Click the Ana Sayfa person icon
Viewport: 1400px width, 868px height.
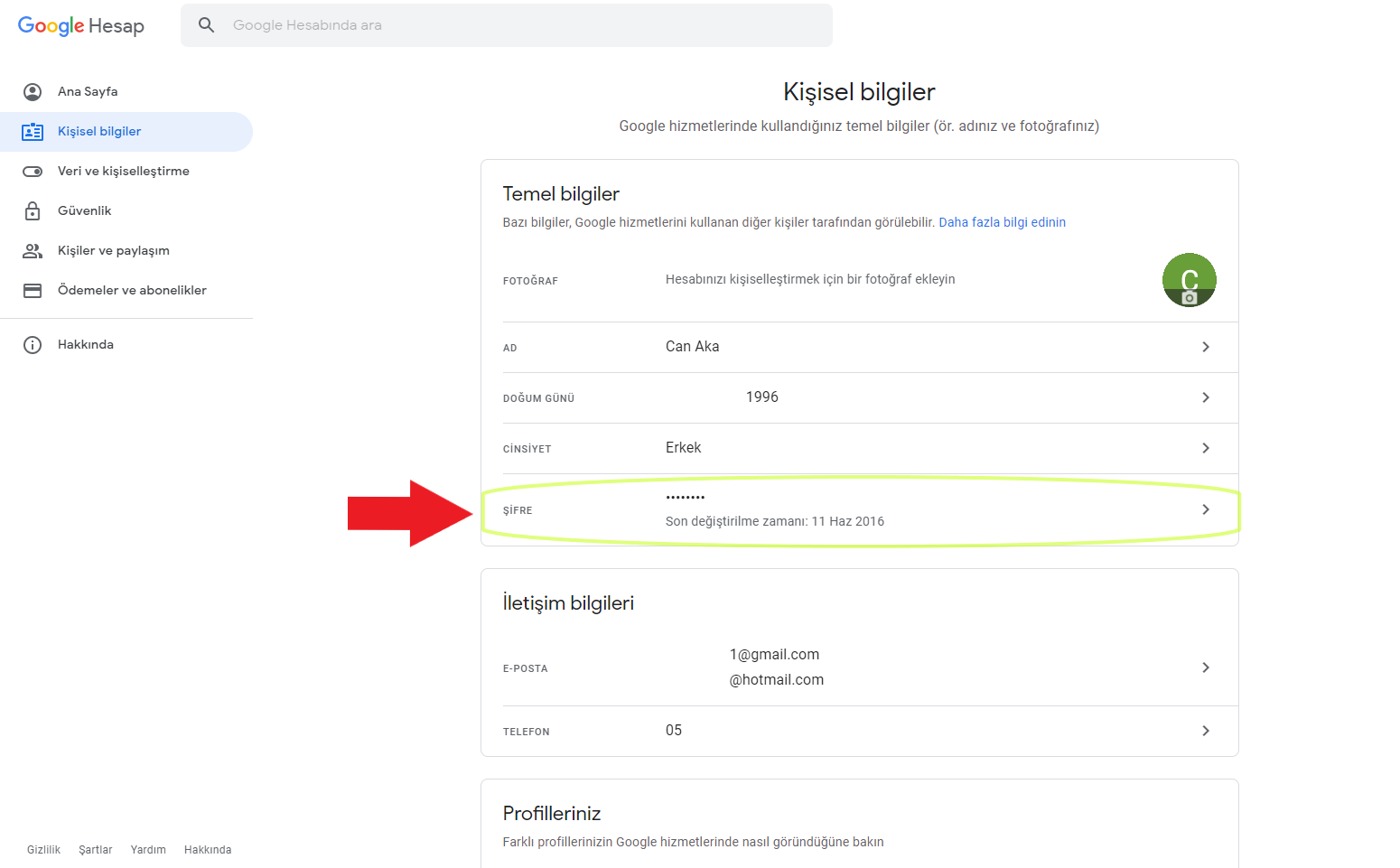click(x=33, y=91)
